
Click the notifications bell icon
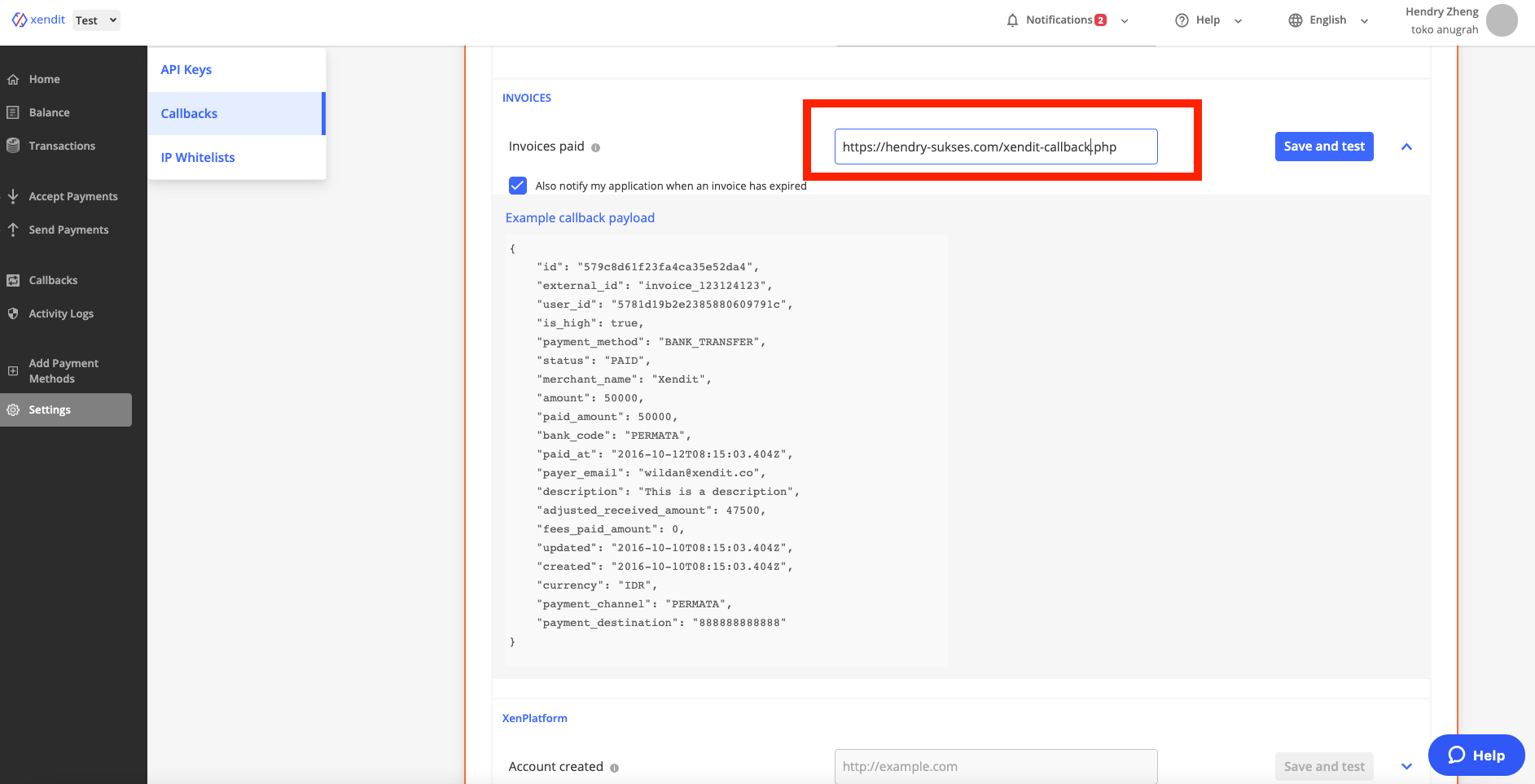point(1012,20)
